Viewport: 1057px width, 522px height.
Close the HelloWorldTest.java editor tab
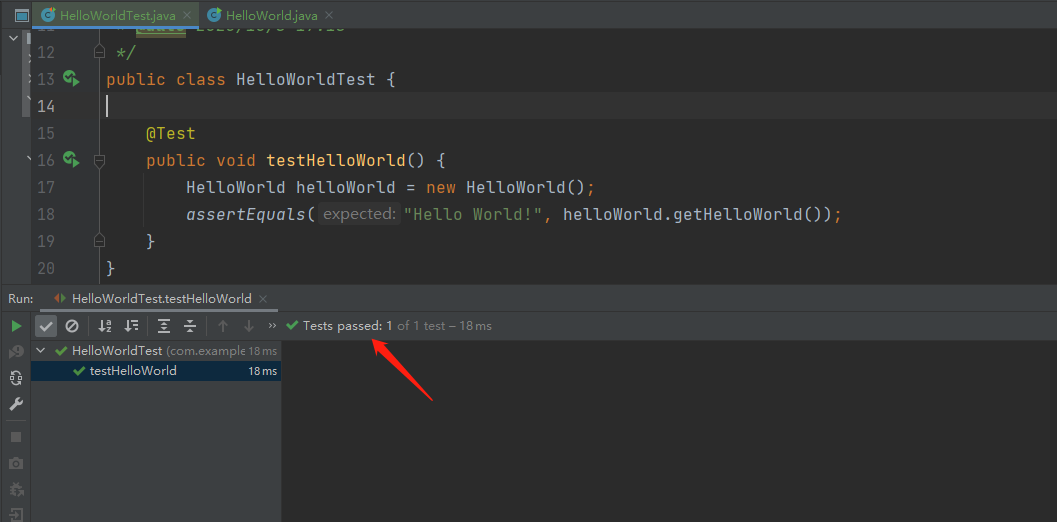[x=188, y=15]
